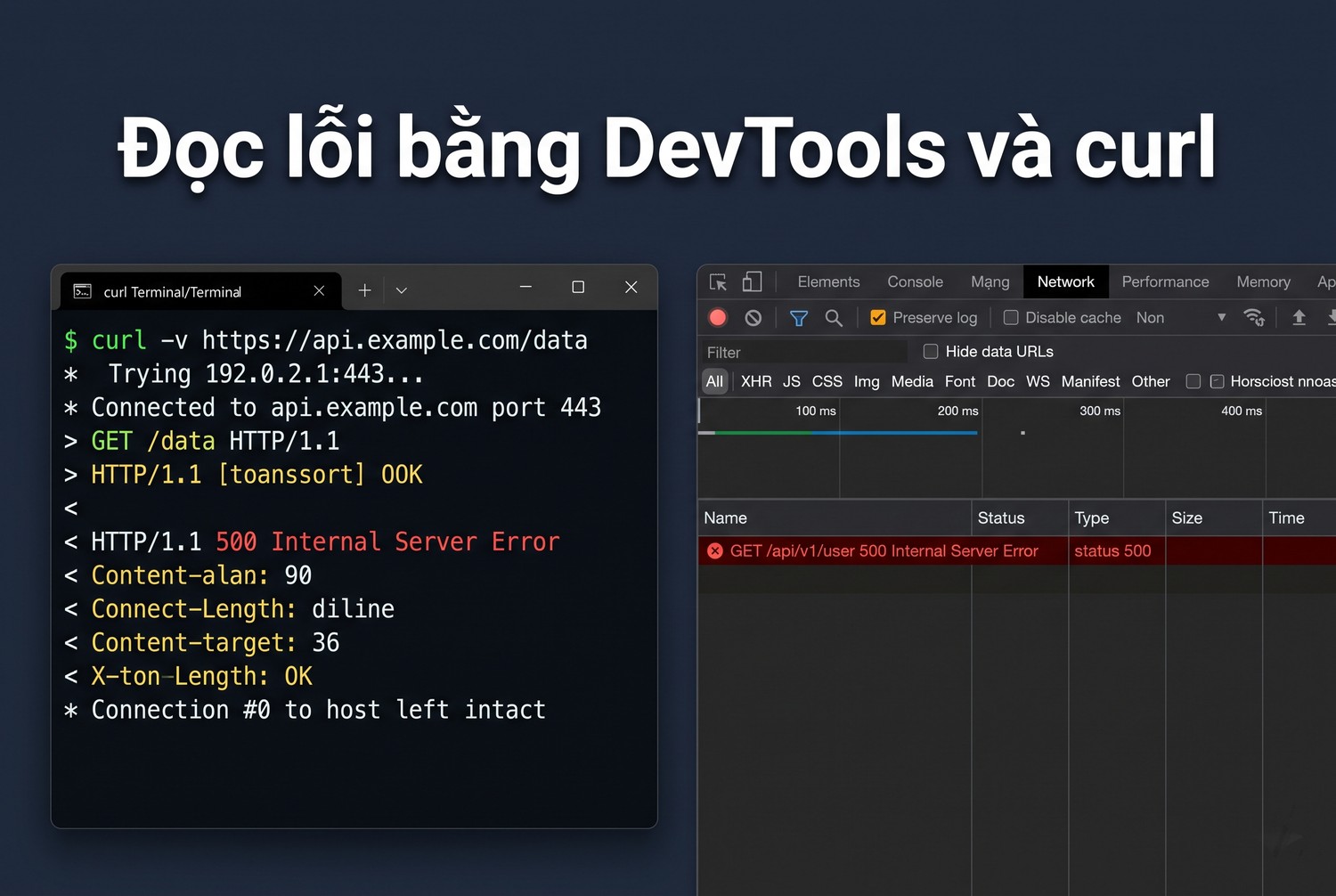Filter requests by CSS
The width and height of the screenshot is (1336, 896).
coord(827,381)
